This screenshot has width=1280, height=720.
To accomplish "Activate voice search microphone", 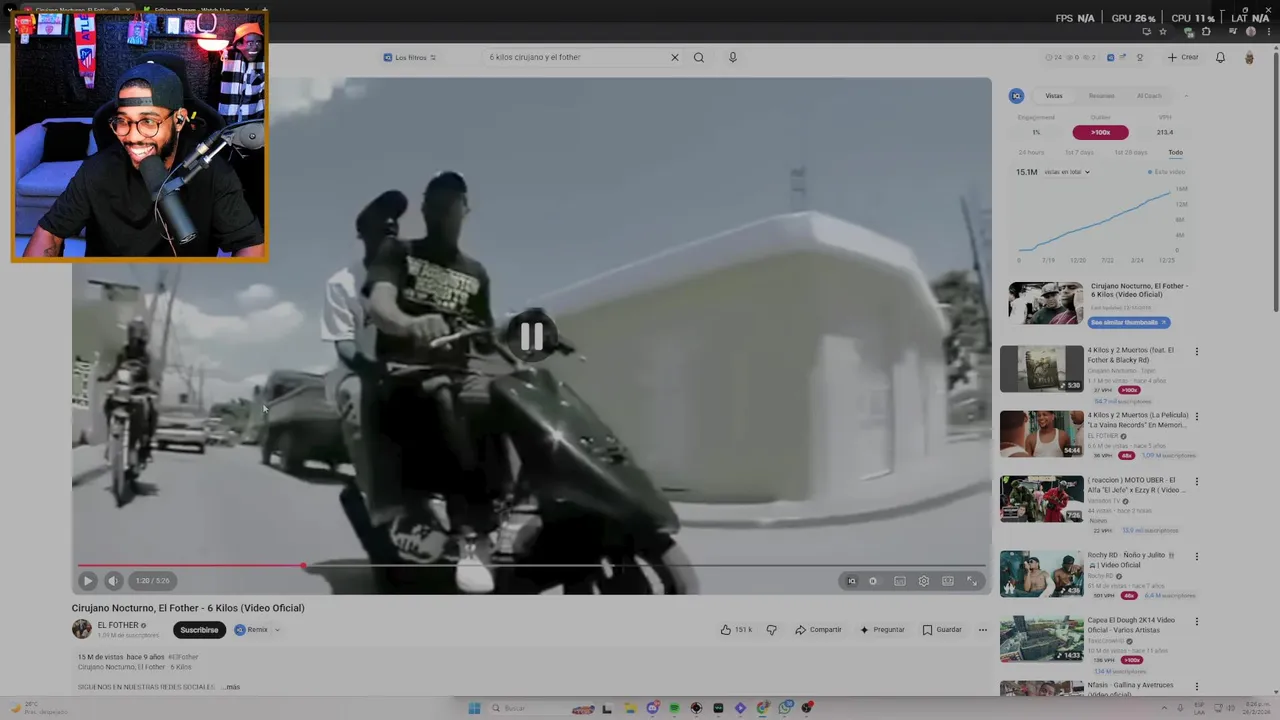I will click(732, 57).
